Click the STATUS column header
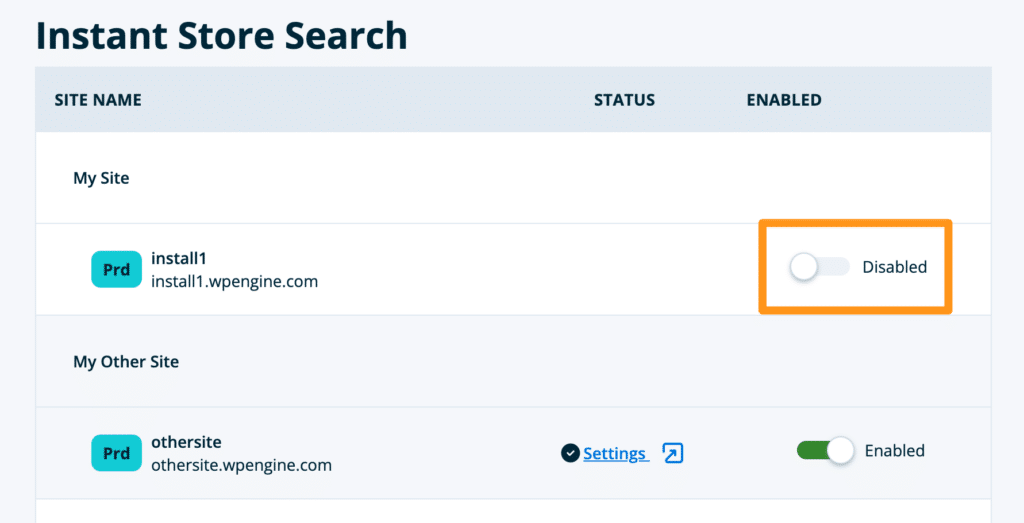This screenshot has width=1024, height=523. [624, 100]
